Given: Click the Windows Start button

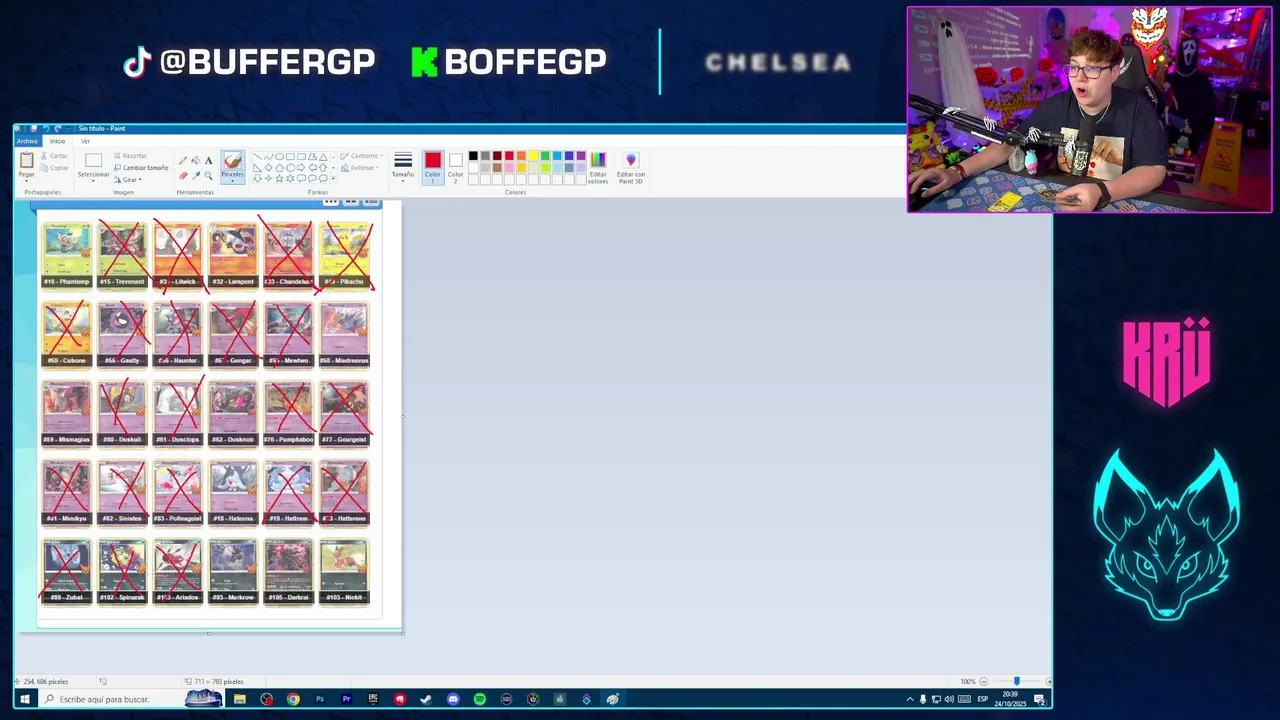Looking at the screenshot, I should pos(24,699).
